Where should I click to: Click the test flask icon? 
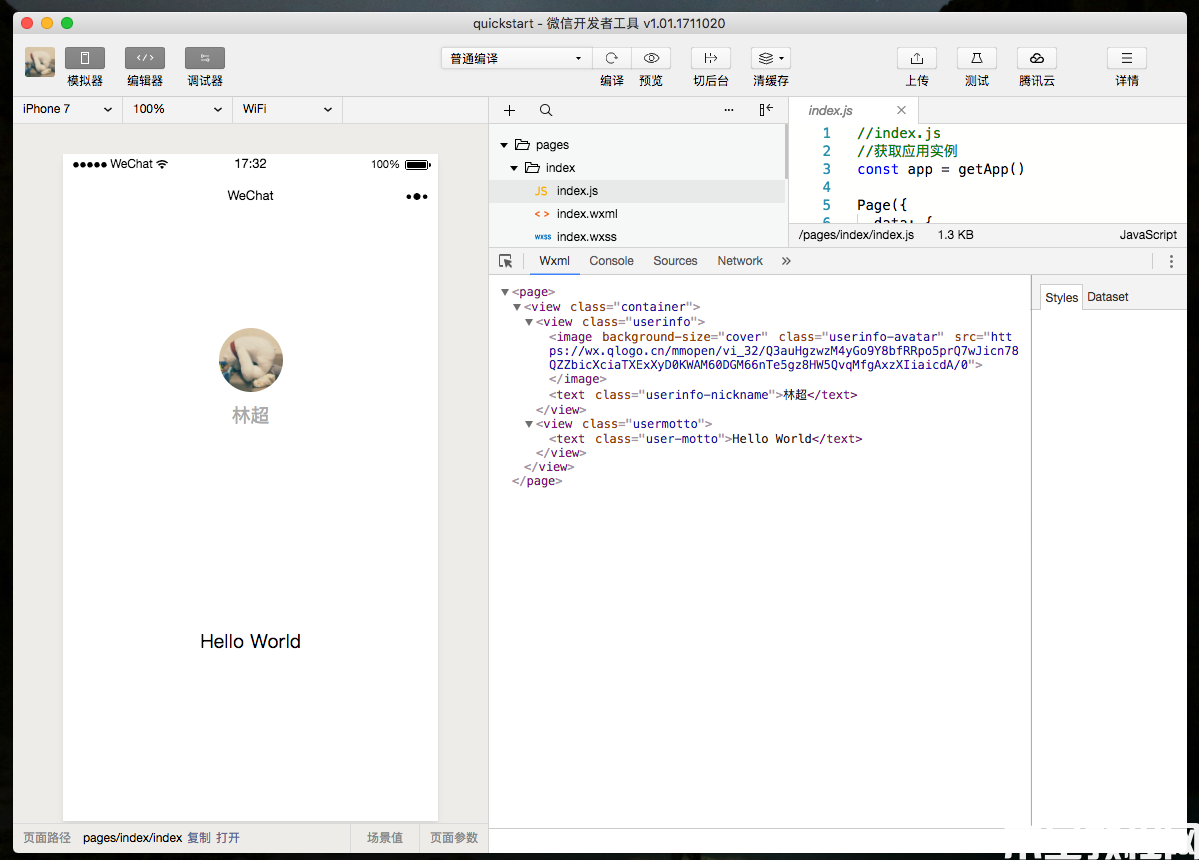point(976,58)
